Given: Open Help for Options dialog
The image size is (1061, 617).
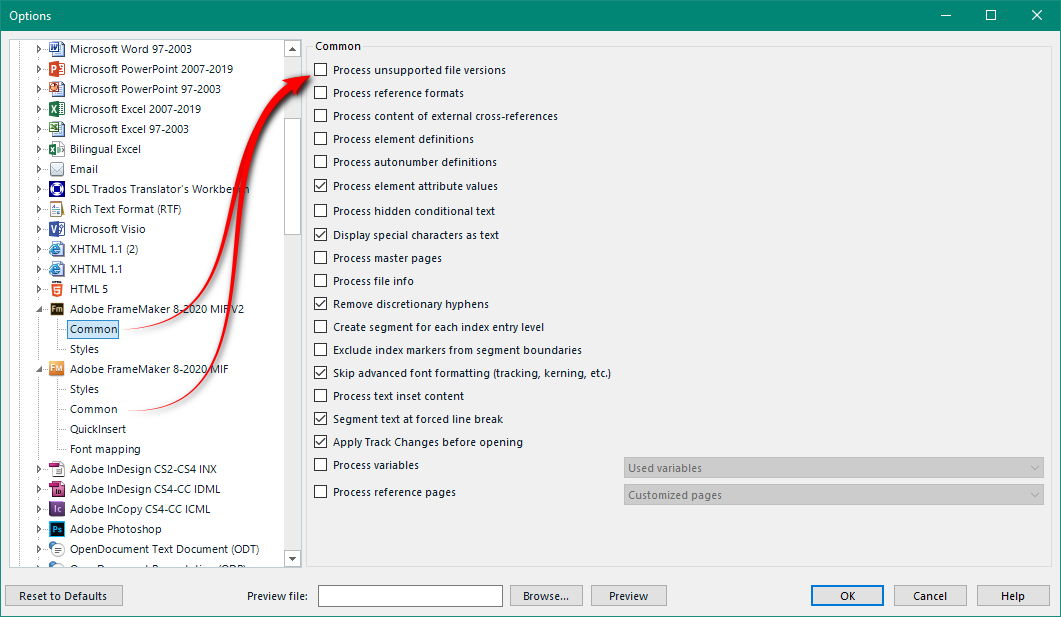Looking at the screenshot, I should click(1013, 596).
